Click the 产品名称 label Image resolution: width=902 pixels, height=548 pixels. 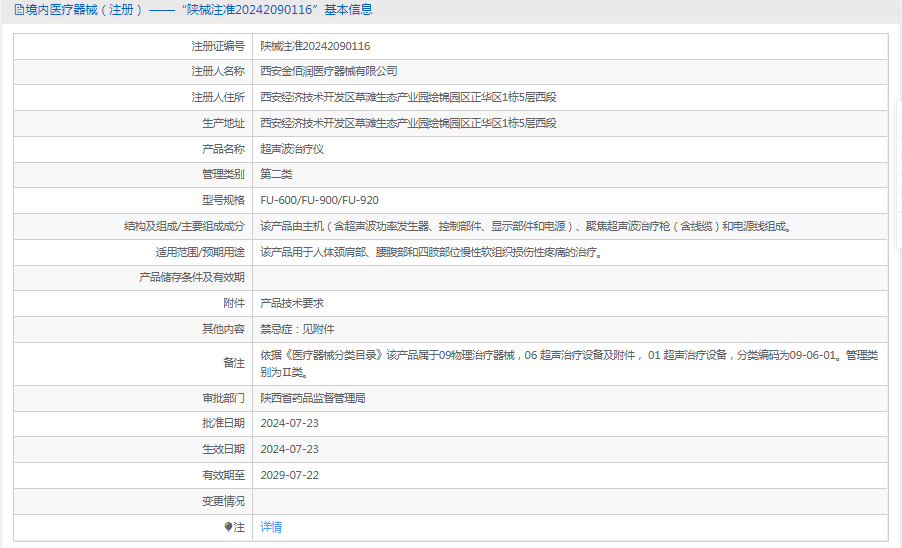223,149
